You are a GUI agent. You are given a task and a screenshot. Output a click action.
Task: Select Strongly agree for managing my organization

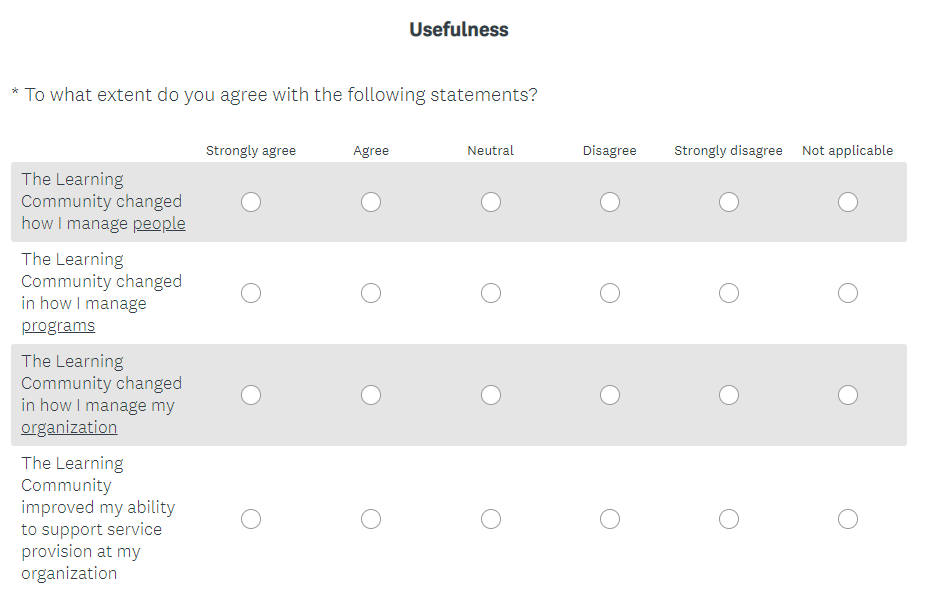click(251, 395)
